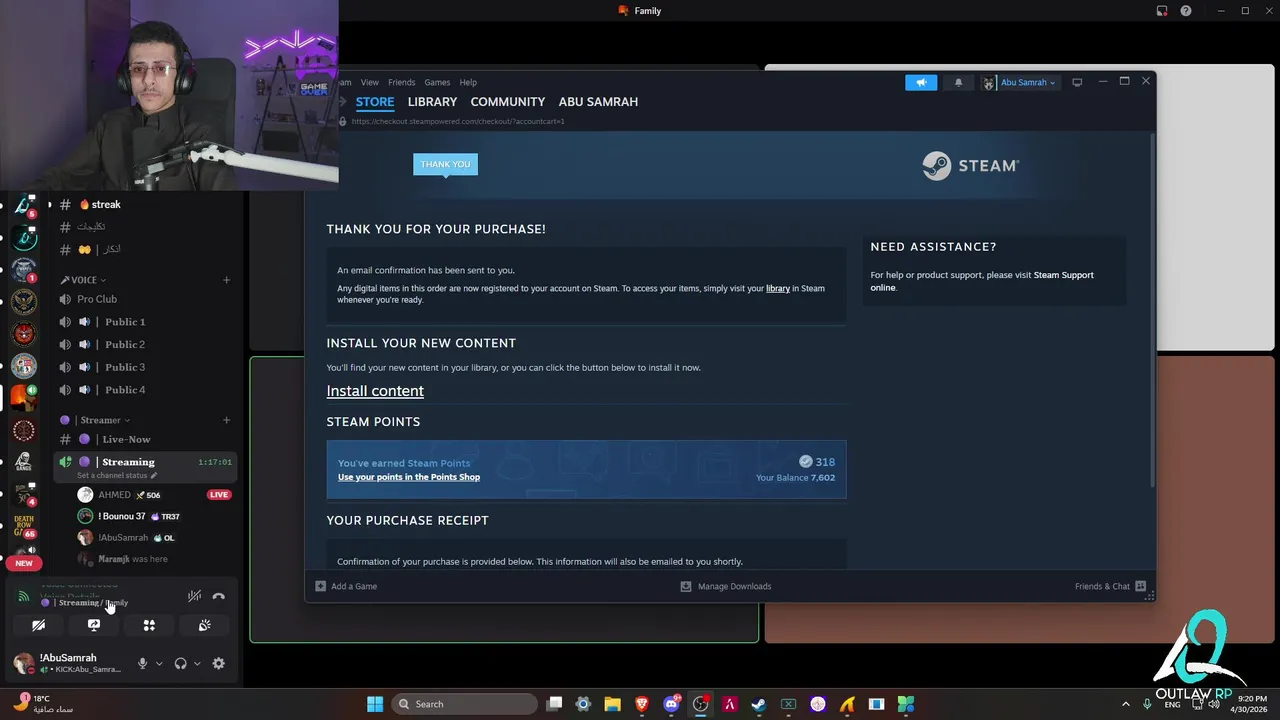Click the Install content link
Image resolution: width=1280 pixels, height=720 pixels.
tap(375, 391)
